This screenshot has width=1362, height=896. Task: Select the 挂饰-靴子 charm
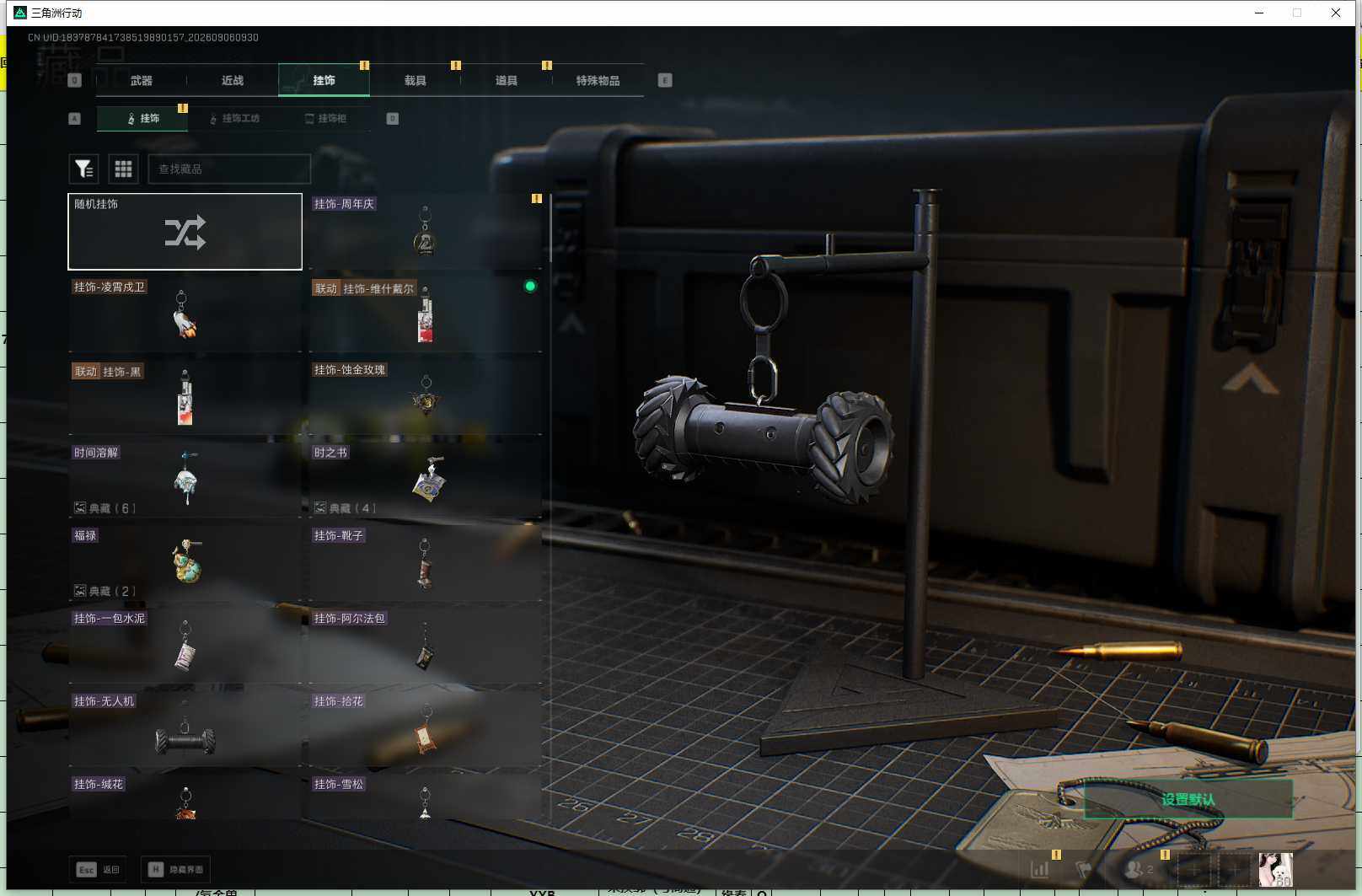click(x=425, y=563)
